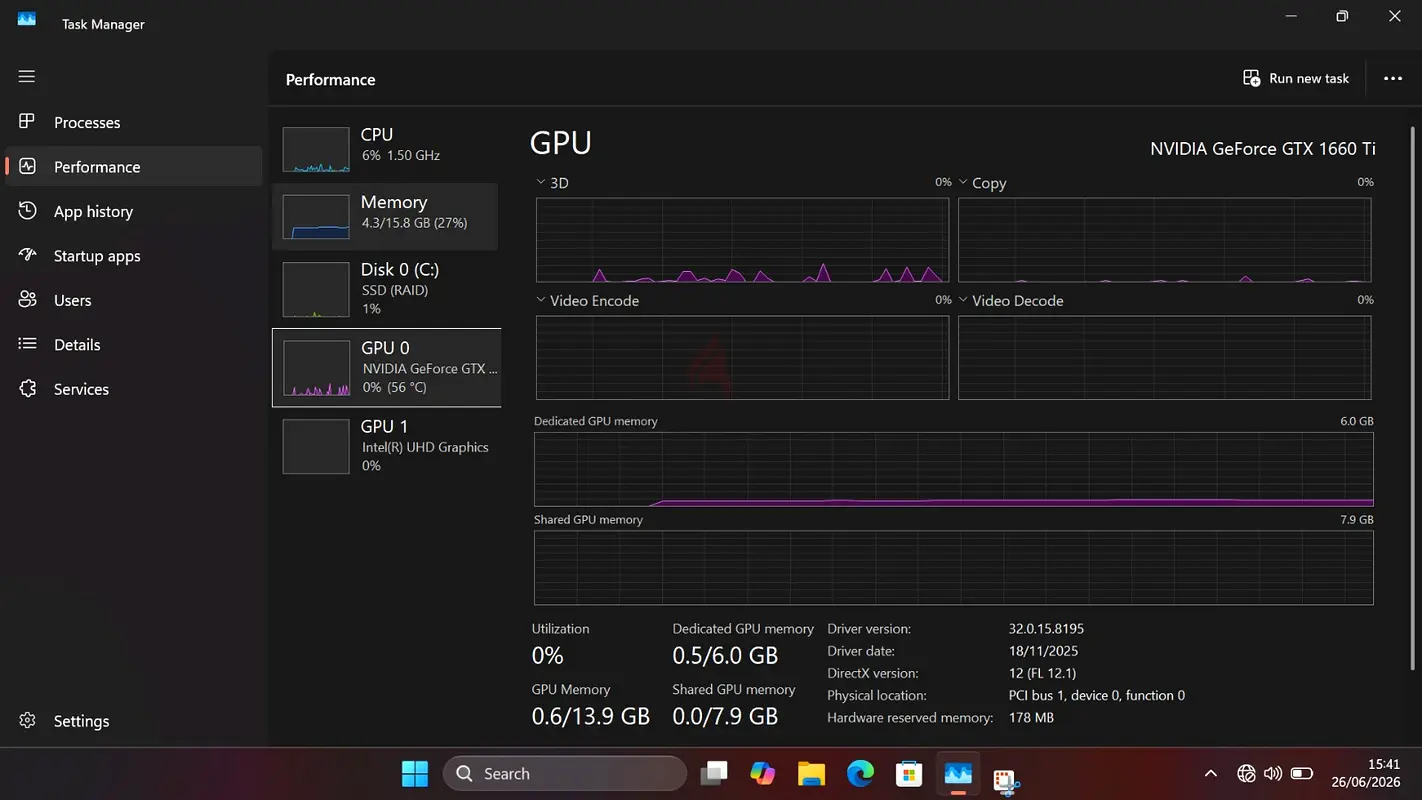Open the three-dot more options menu
1422x800 pixels.
[x=1393, y=78]
